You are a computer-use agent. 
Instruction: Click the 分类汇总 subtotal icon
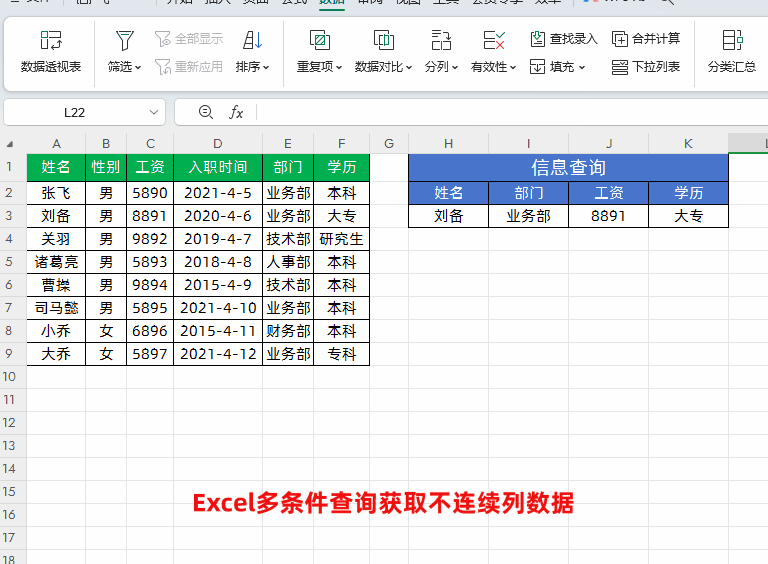(732, 40)
